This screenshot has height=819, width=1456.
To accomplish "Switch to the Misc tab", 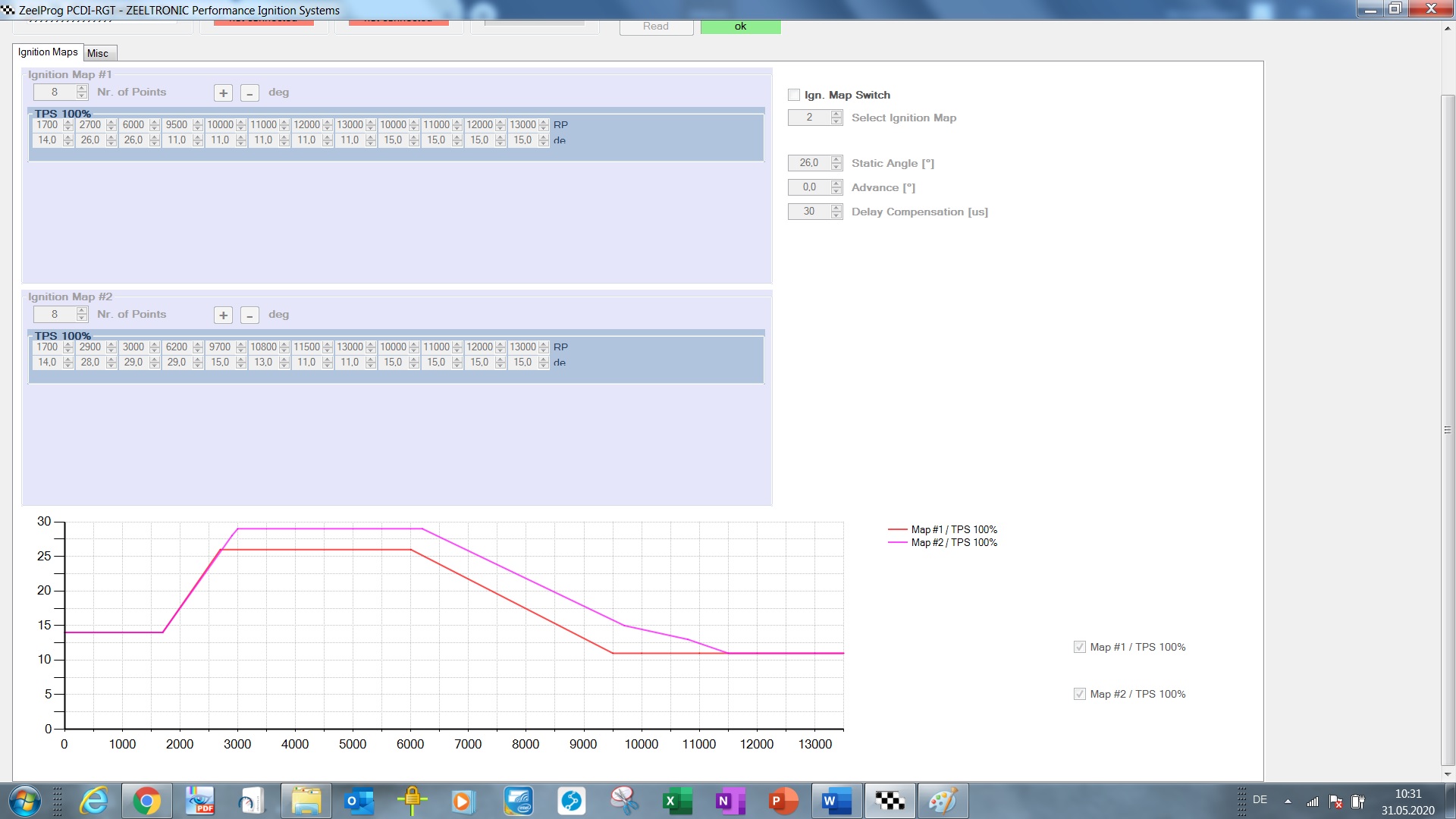I will (x=98, y=53).
